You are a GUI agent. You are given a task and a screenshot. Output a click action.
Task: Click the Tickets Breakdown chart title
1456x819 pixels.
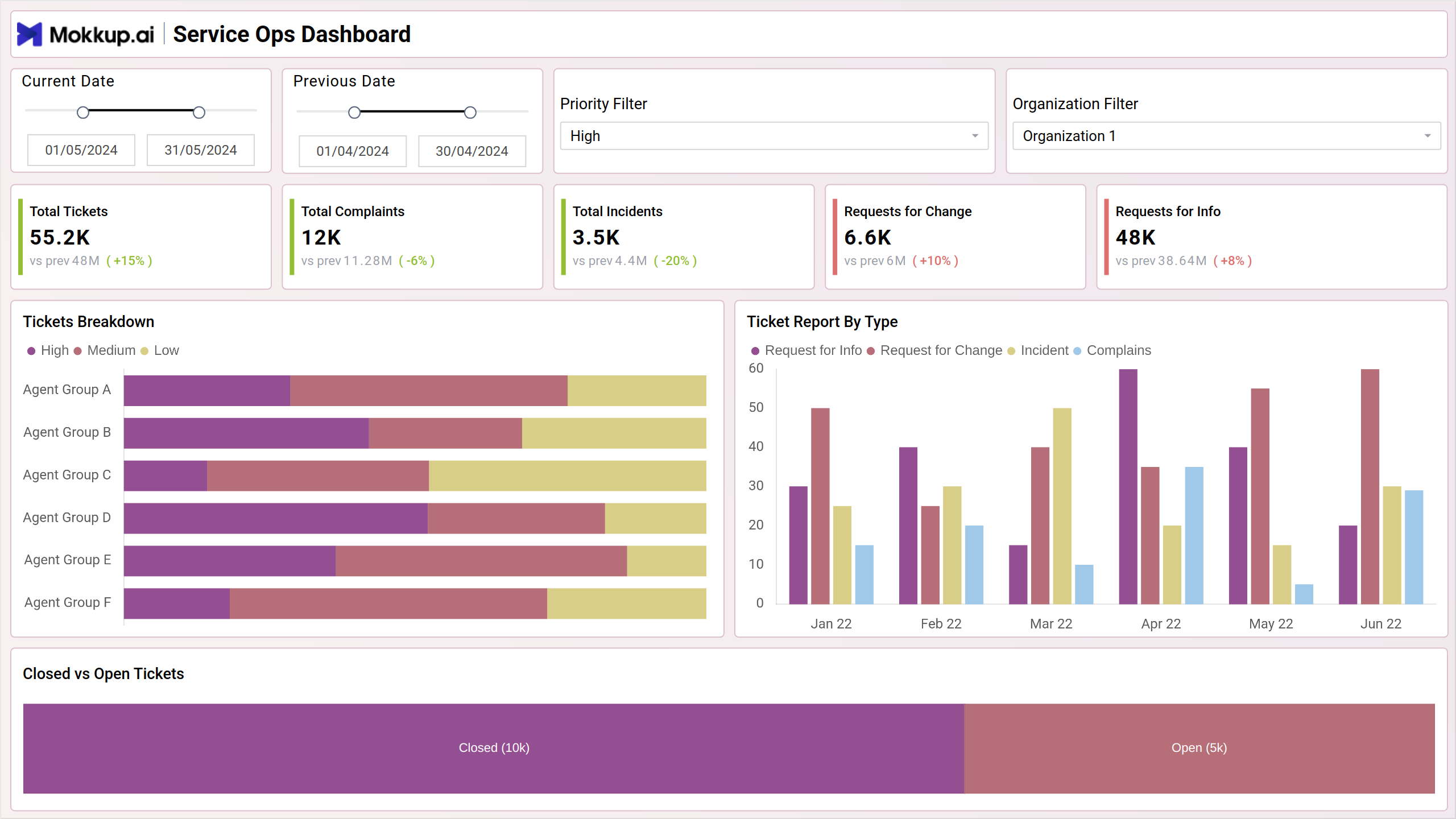coord(89,322)
